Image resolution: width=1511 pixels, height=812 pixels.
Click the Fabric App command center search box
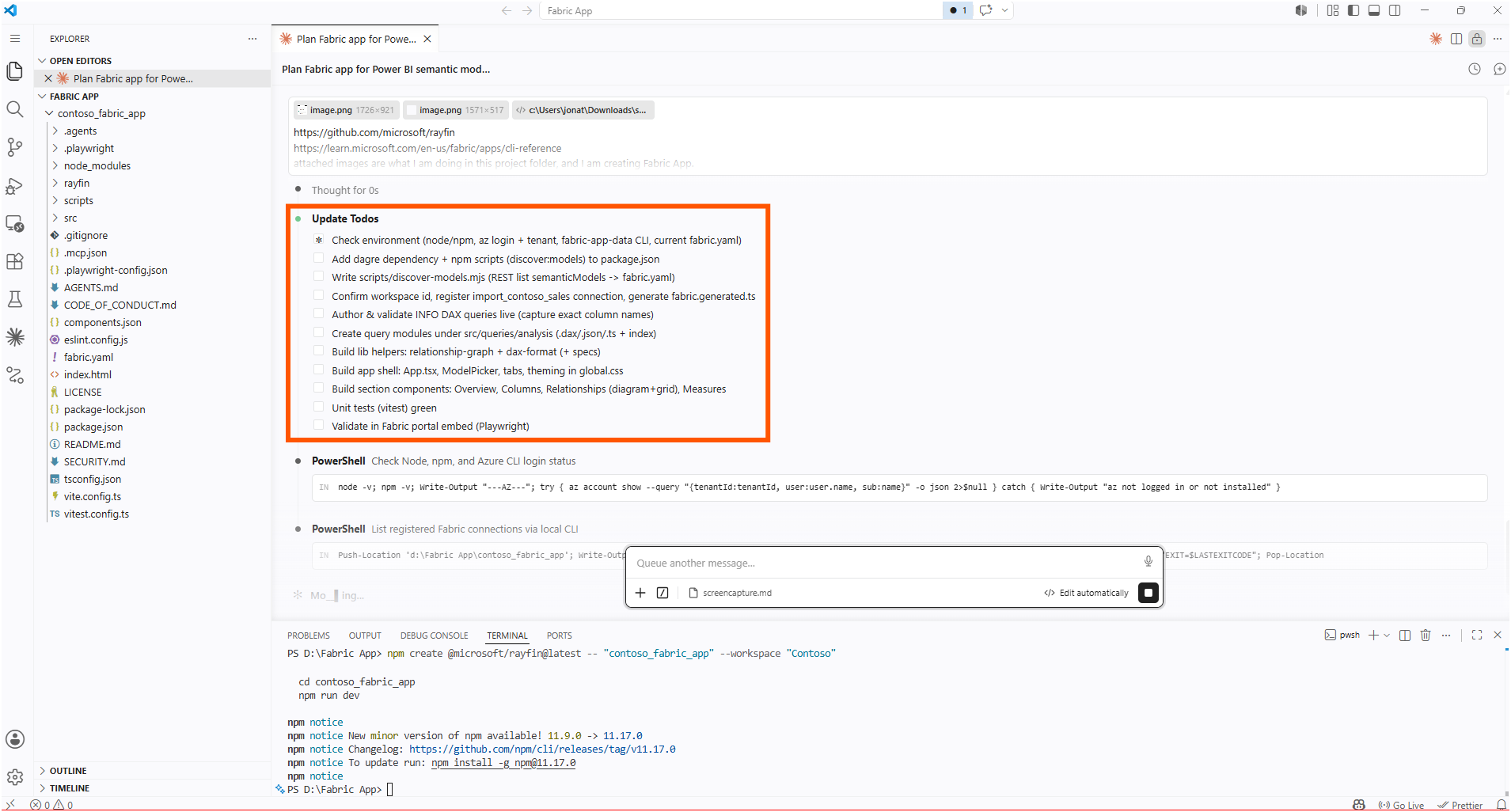coord(739,10)
